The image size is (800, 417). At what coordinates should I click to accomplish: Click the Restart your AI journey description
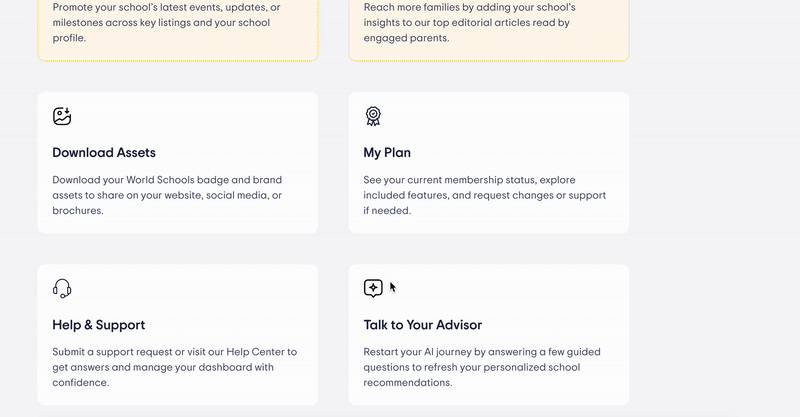tap(481, 367)
